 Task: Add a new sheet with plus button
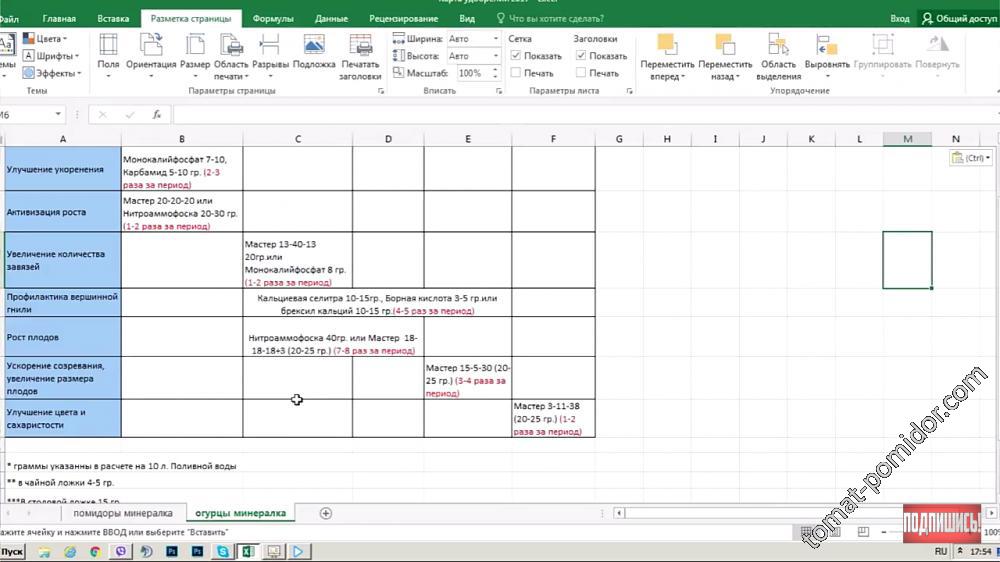click(x=325, y=513)
